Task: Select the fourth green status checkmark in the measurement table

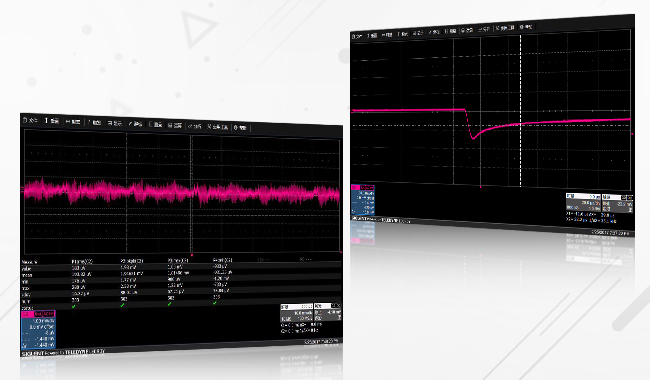Action: point(215,303)
